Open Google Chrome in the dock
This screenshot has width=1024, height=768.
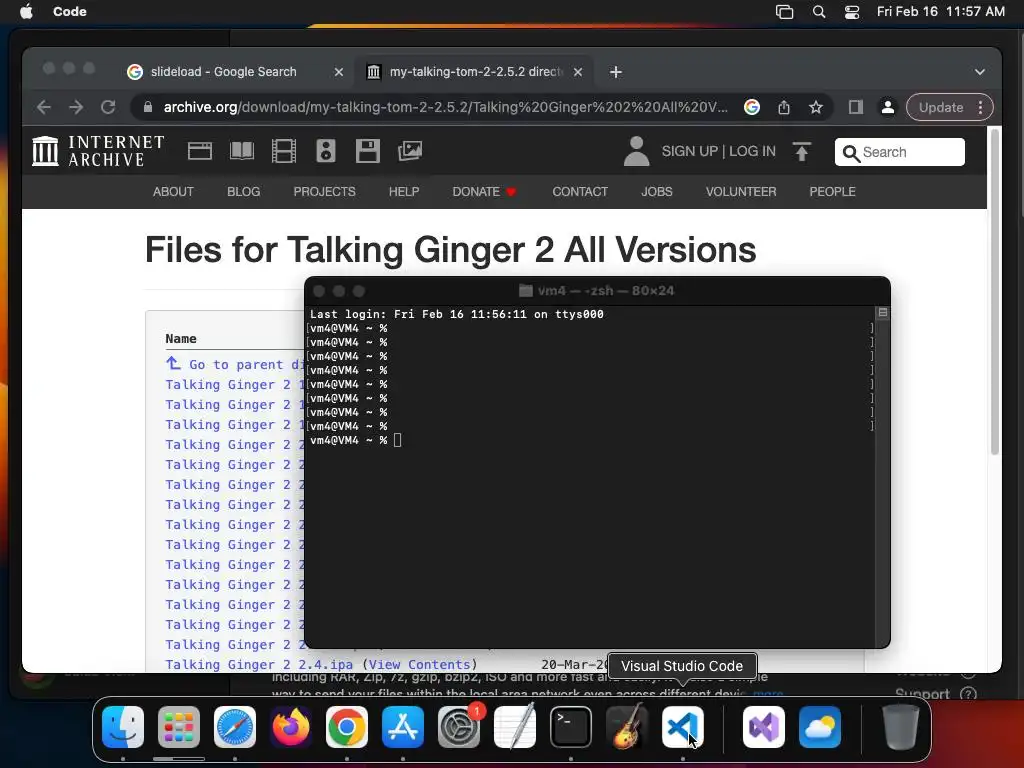(347, 727)
